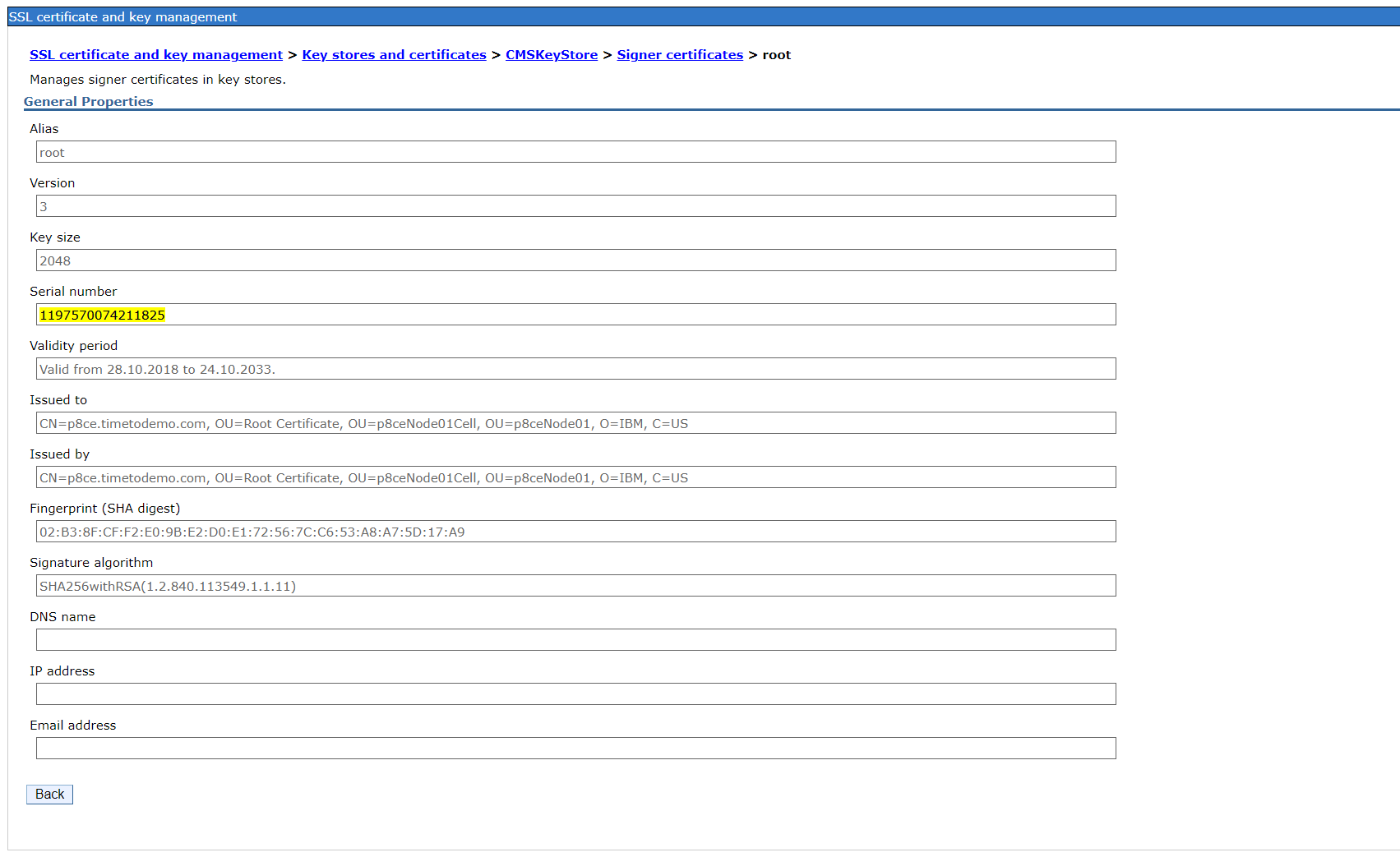
Task: Go to Signer certificates page
Action: [x=680, y=54]
